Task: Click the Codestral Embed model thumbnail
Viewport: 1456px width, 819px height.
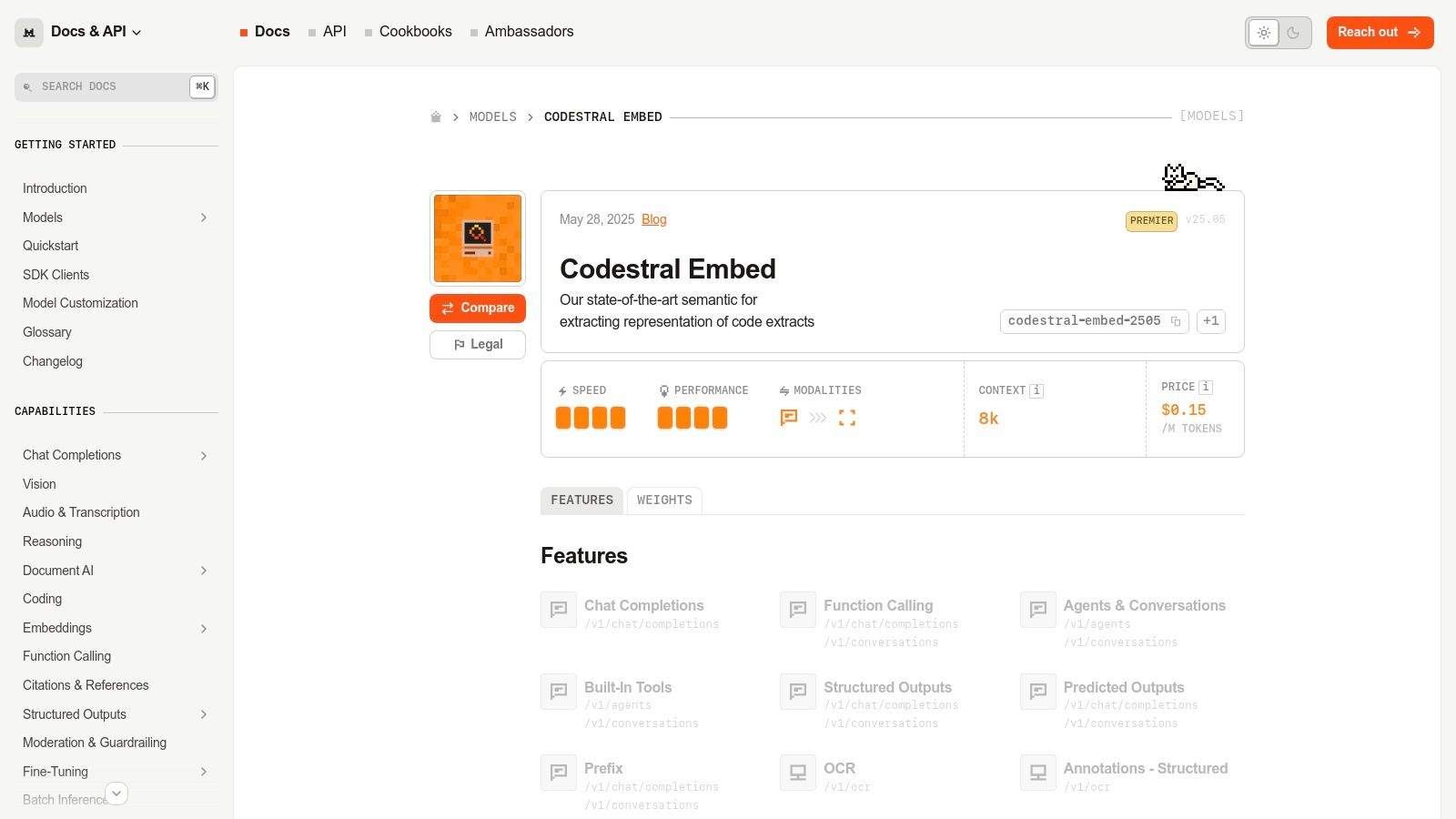Action: [x=478, y=238]
